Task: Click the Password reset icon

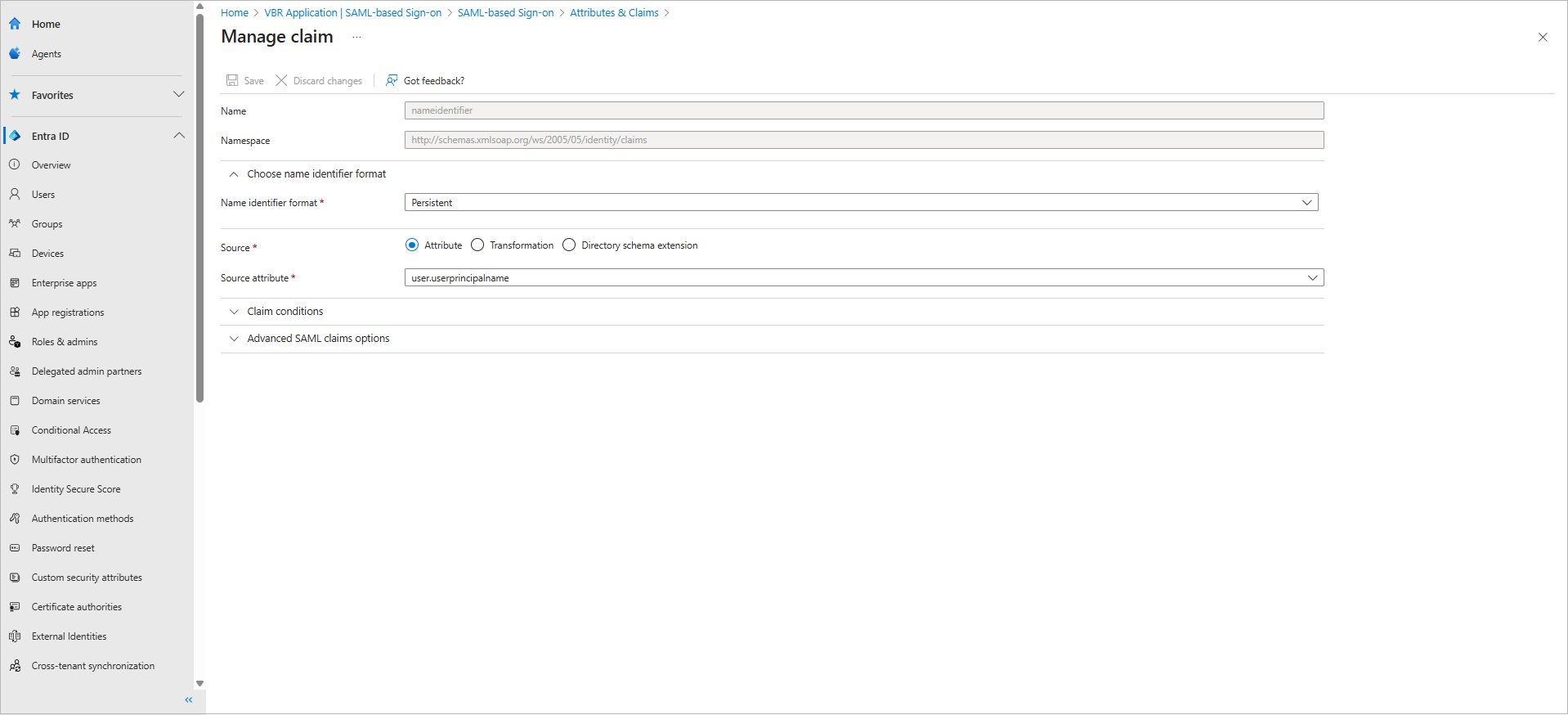Action: [15, 547]
